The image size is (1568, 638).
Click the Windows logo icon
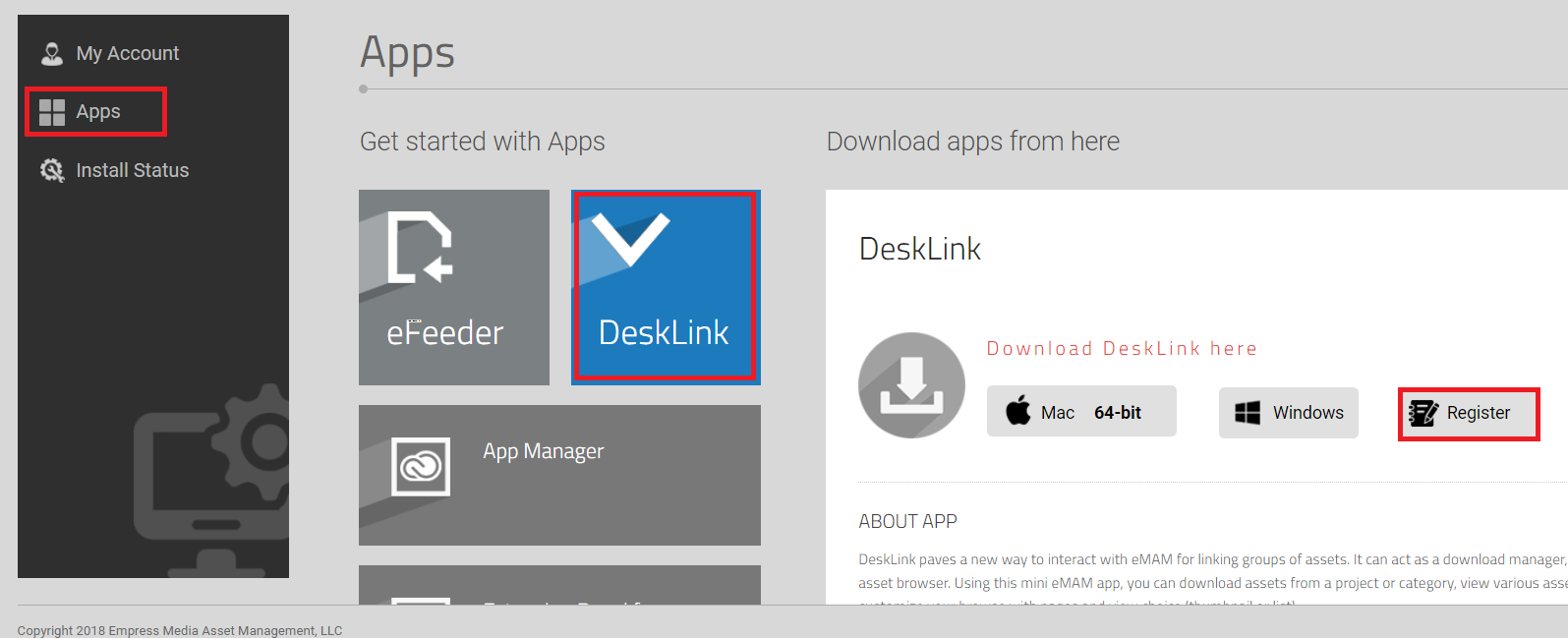(x=1248, y=413)
